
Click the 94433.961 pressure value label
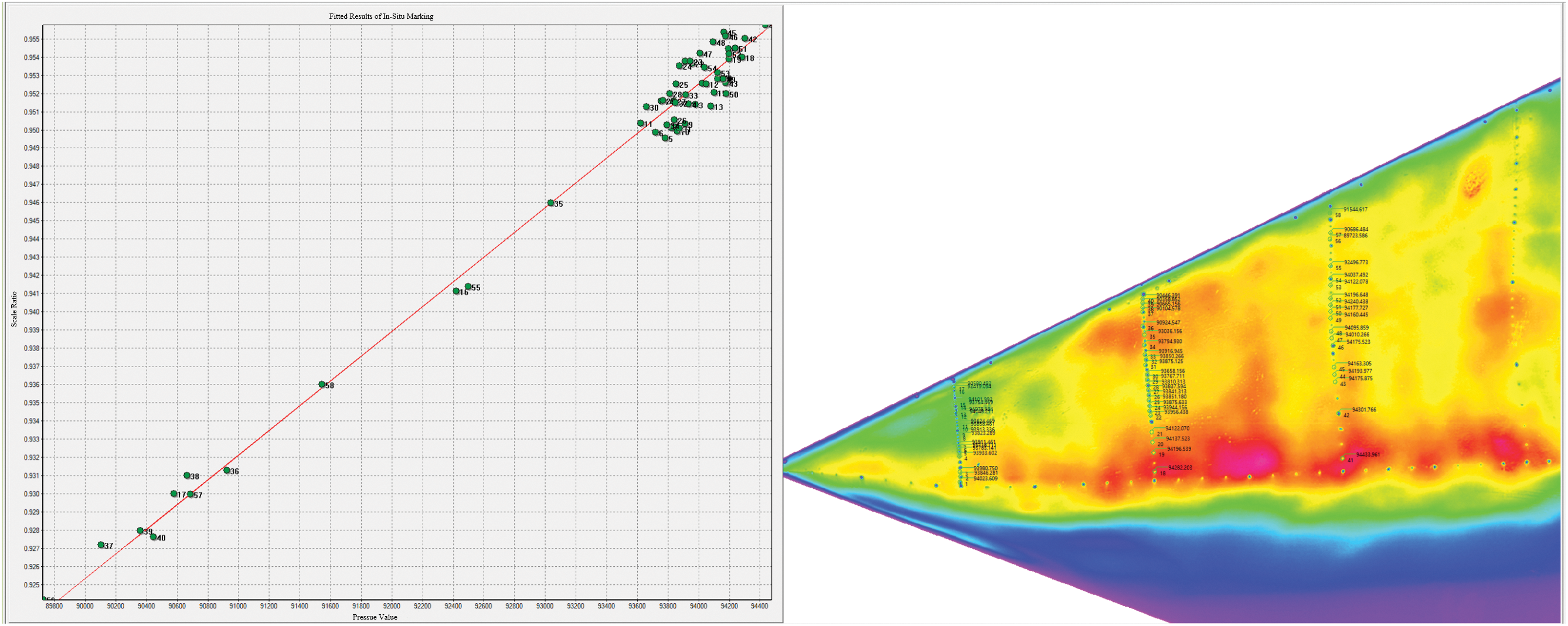[1368, 454]
